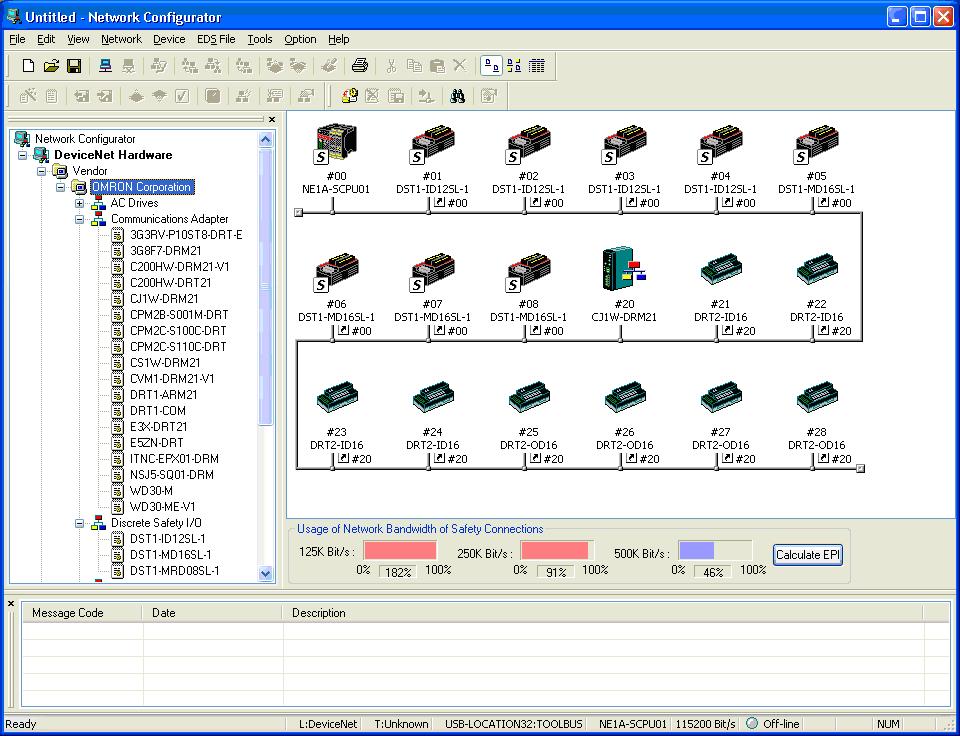This screenshot has height=736, width=960.
Task: Select the DRT2-ID16 device #22 icon
Action: point(816,269)
